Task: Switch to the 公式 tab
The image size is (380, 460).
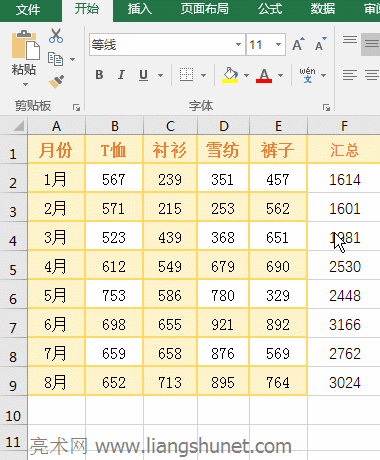Action: point(270,9)
